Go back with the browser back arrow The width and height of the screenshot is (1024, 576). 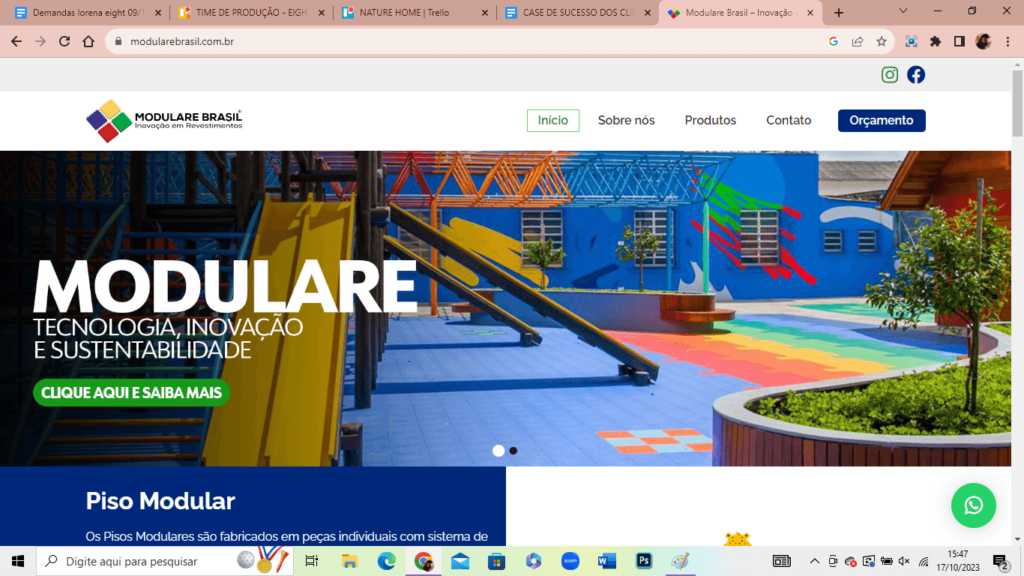coord(16,41)
